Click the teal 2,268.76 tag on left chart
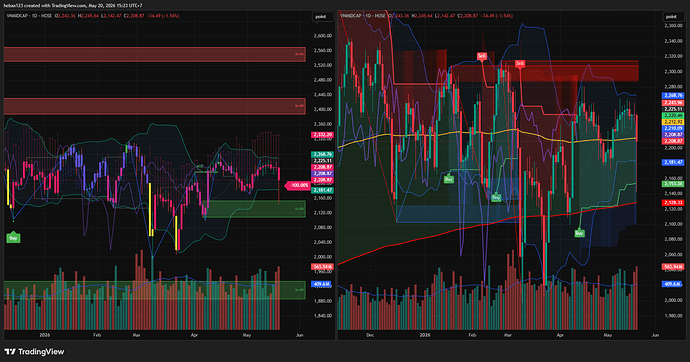This screenshot has width=690, height=362. 322,154
